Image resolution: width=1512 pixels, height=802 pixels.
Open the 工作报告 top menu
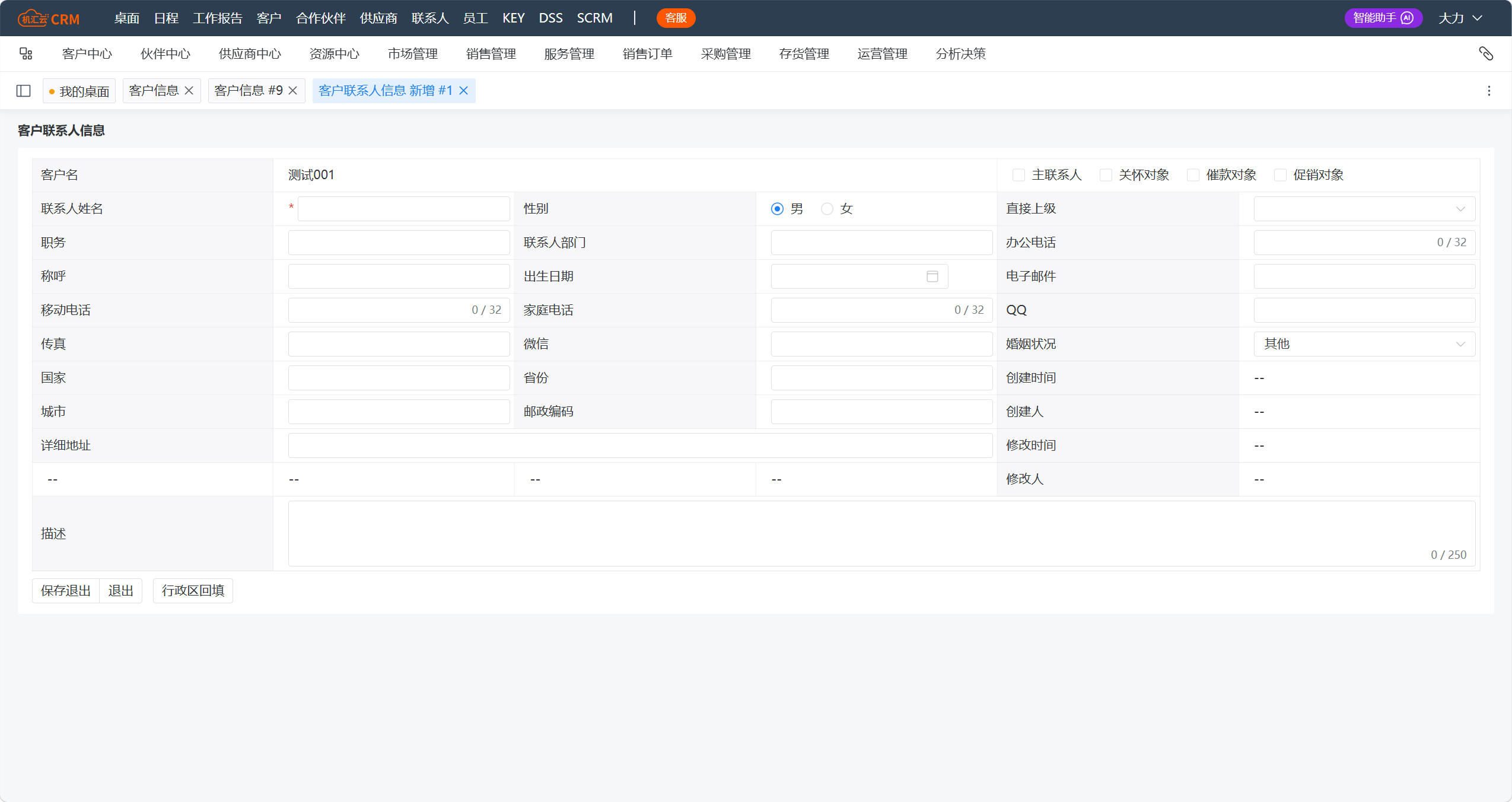point(218,18)
